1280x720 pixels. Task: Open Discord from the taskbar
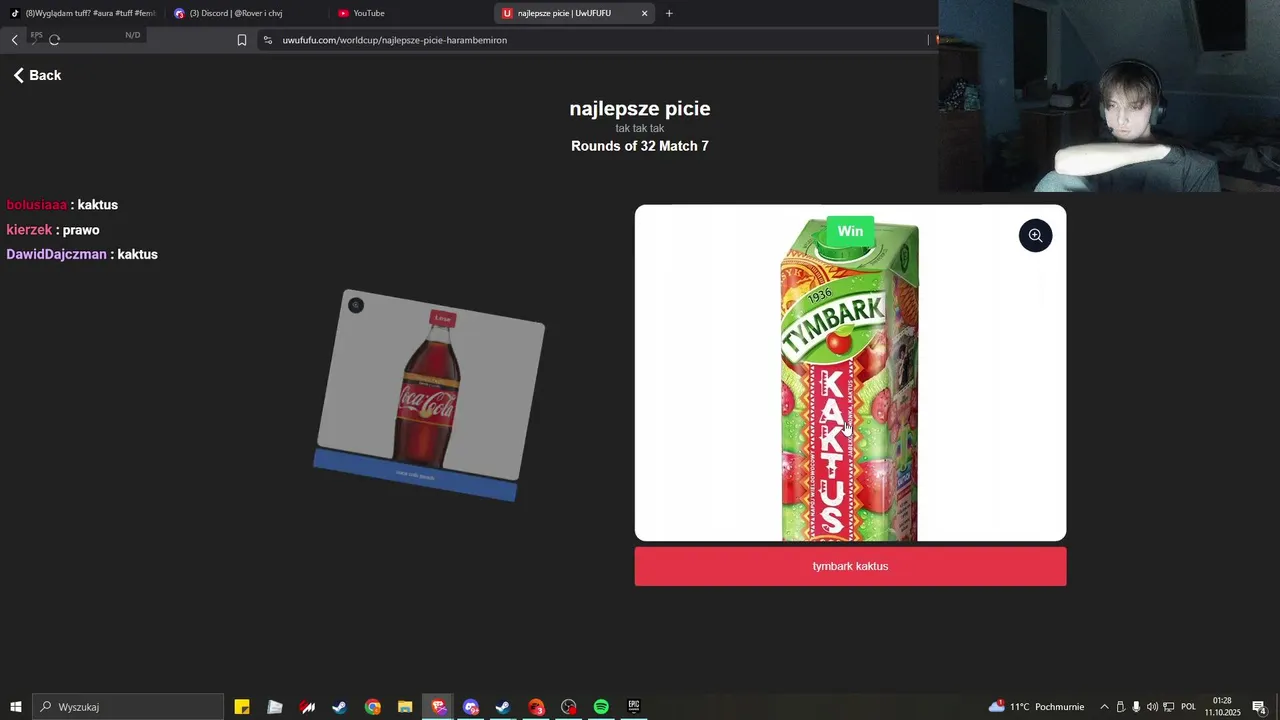click(x=471, y=707)
